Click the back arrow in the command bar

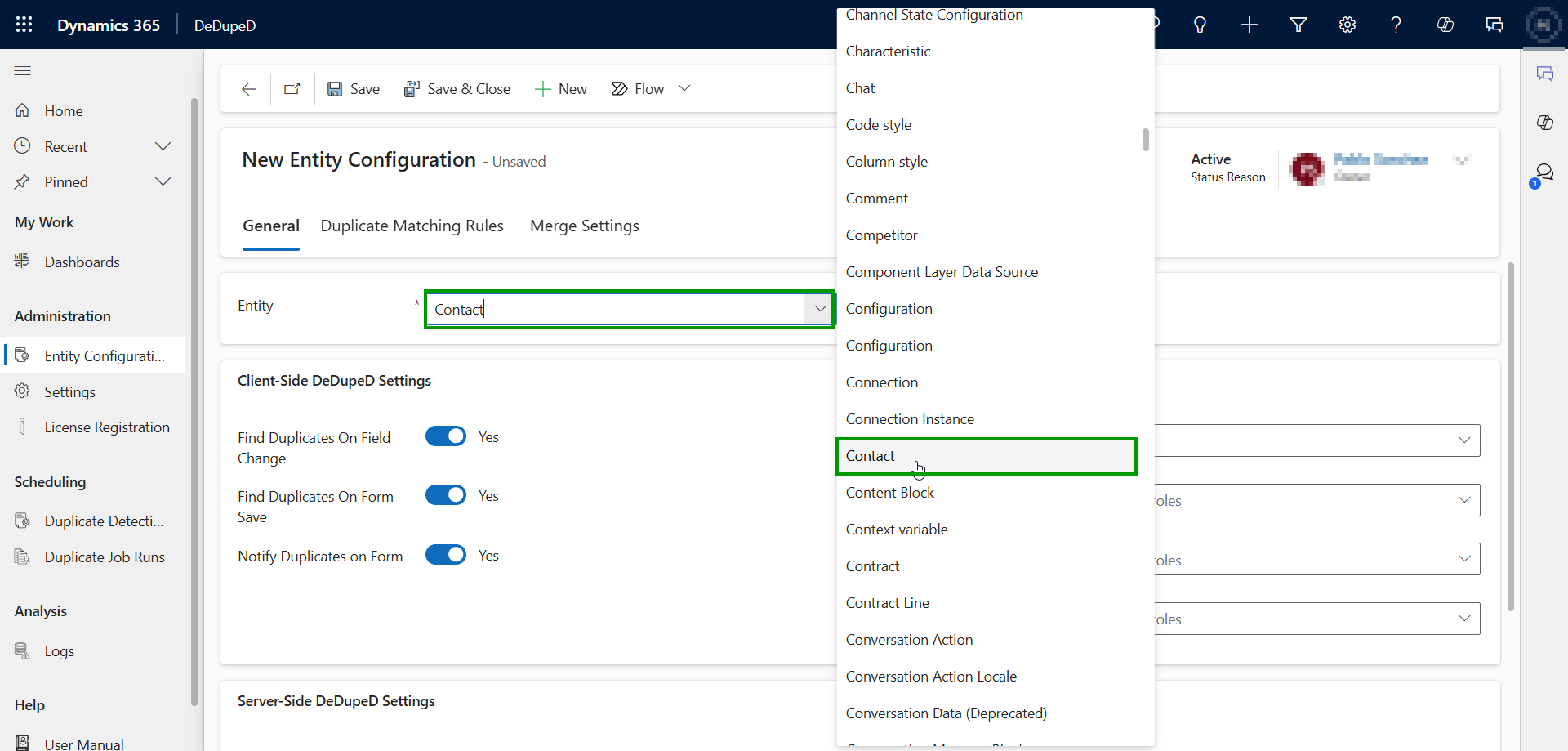pos(249,89)
